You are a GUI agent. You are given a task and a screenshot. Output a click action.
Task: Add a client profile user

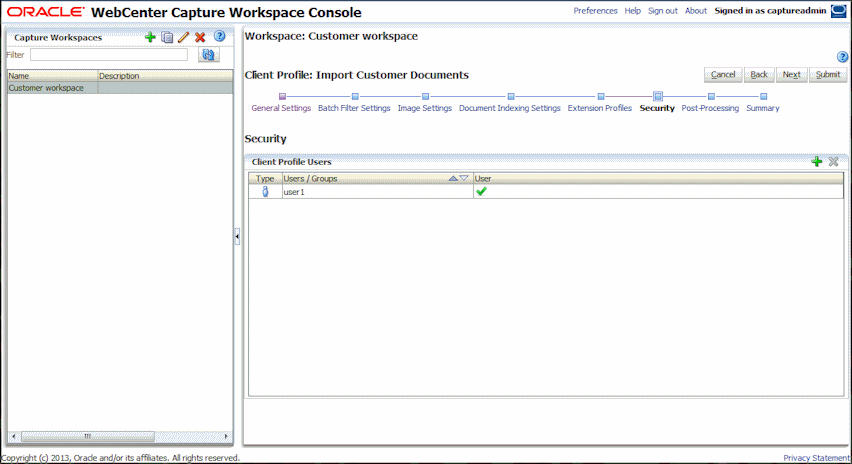pyautogui.click(x=816, y=161)
